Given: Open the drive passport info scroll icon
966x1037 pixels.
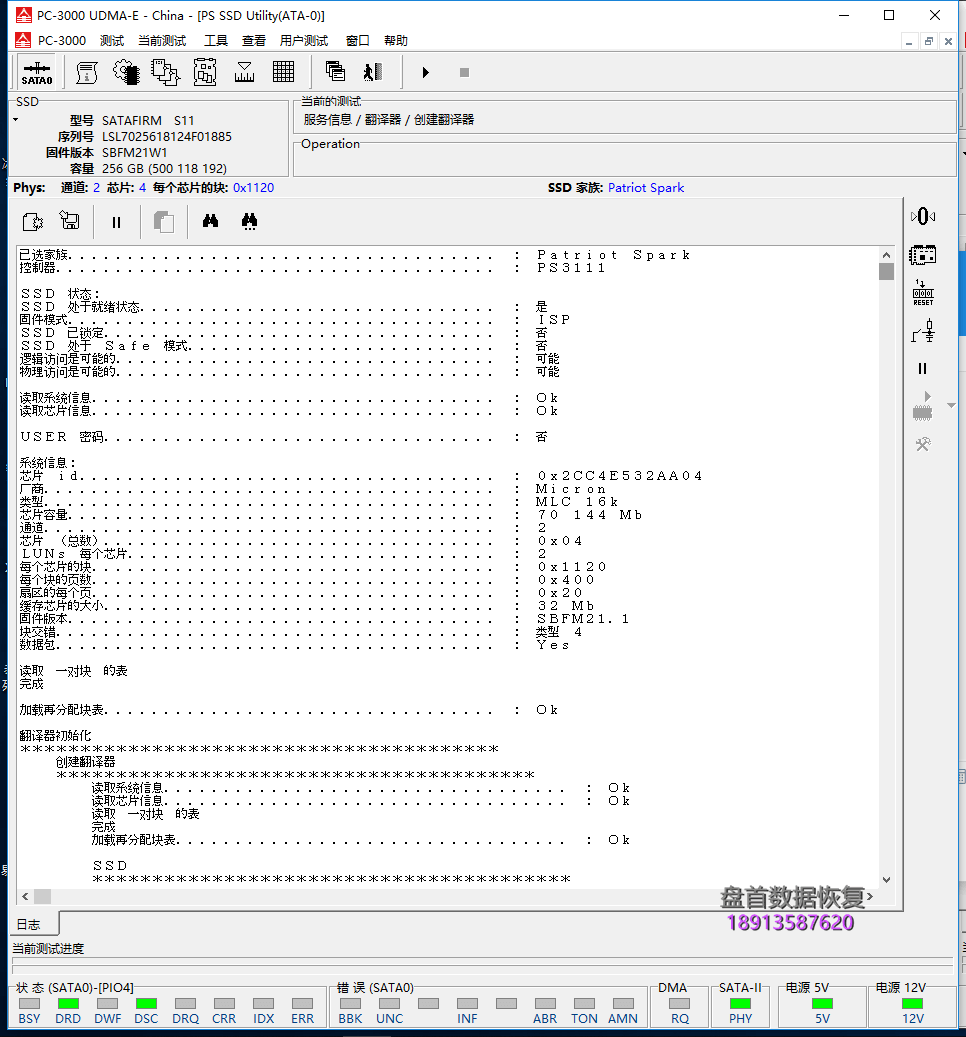Looking at the screenshot, I should click(87, 73).
